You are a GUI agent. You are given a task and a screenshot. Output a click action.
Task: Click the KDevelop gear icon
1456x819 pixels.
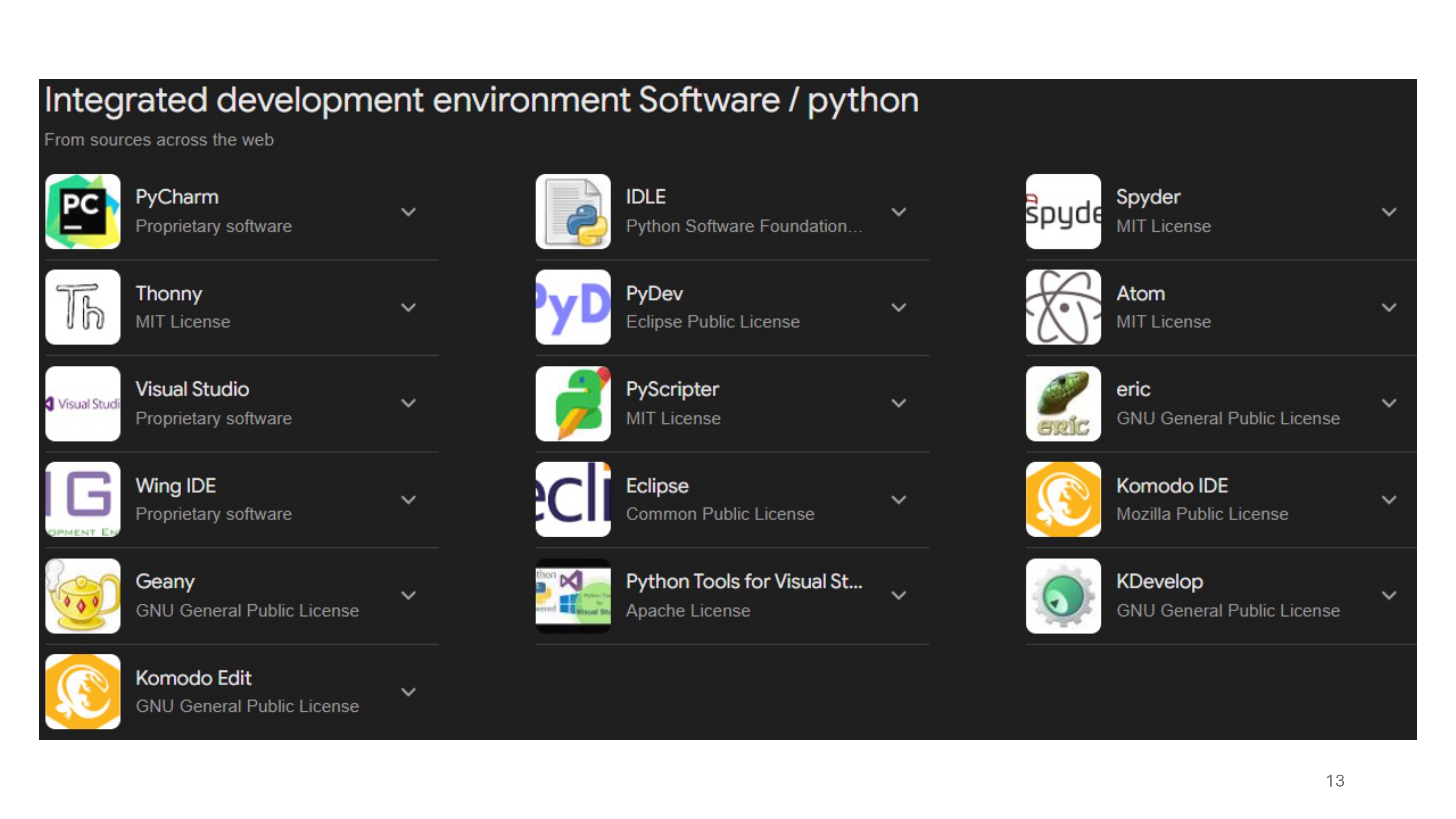(1063, 596)
